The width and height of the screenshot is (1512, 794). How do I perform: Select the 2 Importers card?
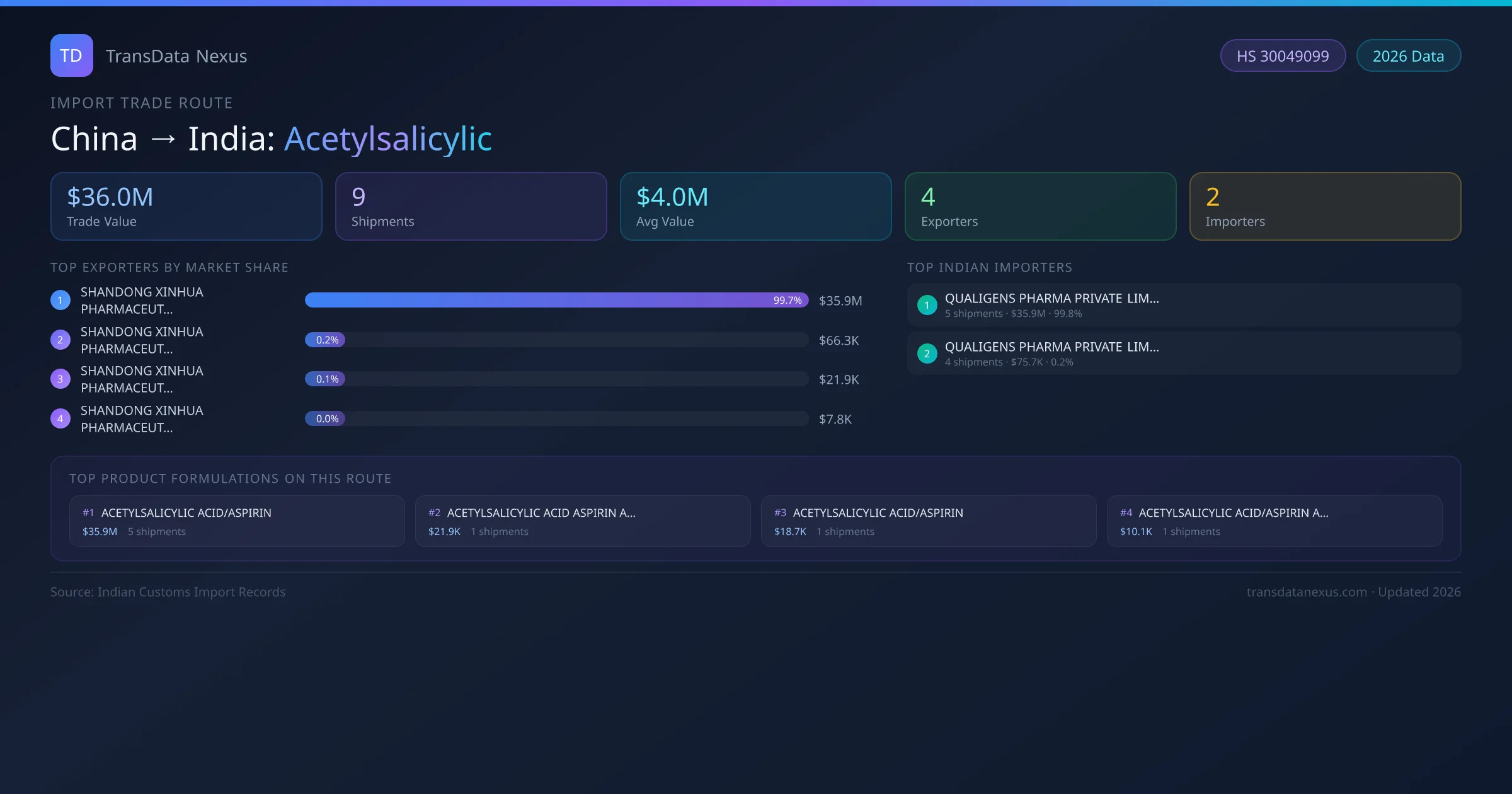[x=1325, y=206]
